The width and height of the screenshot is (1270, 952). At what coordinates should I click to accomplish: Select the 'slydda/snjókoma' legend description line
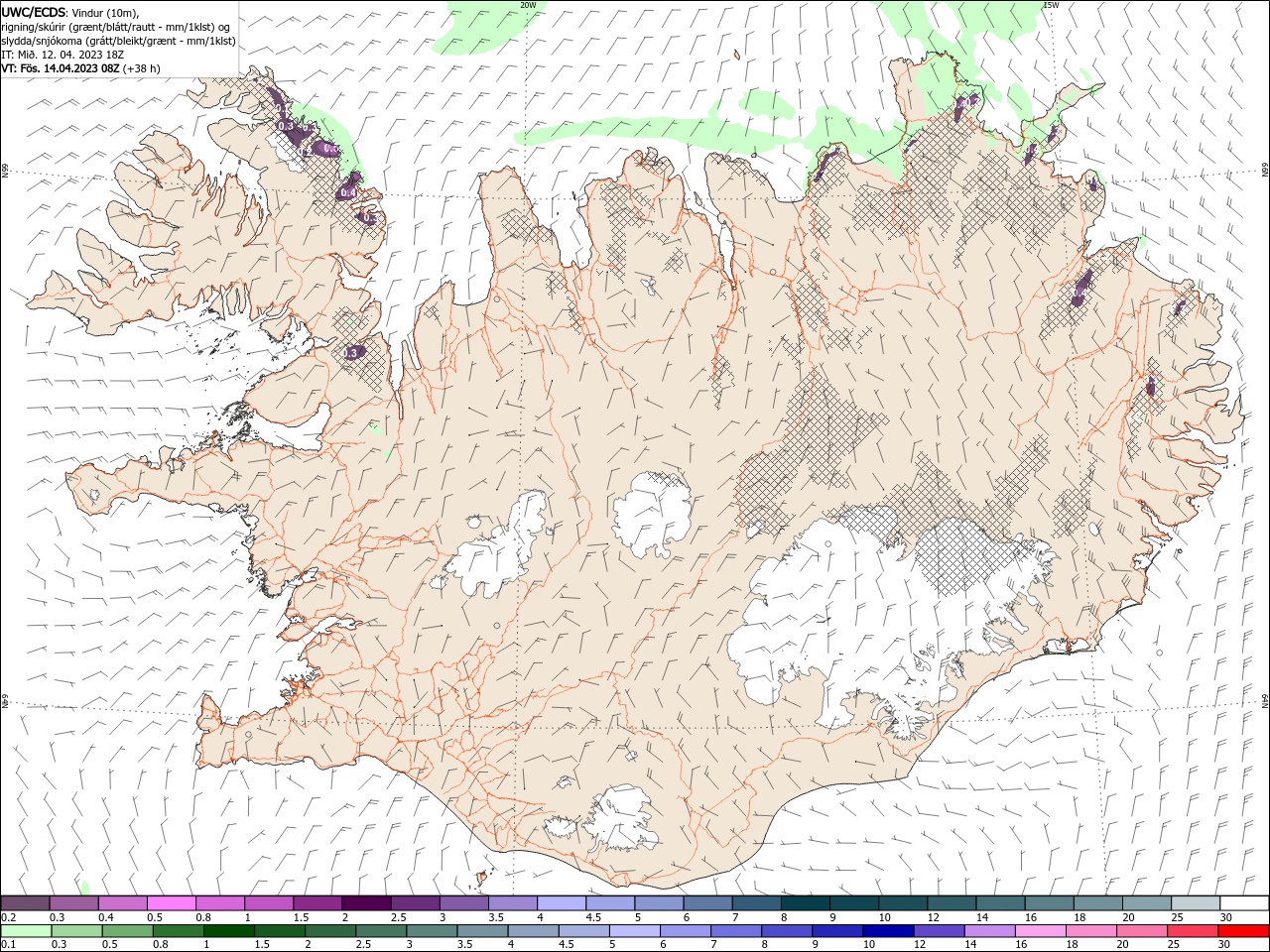118,41
